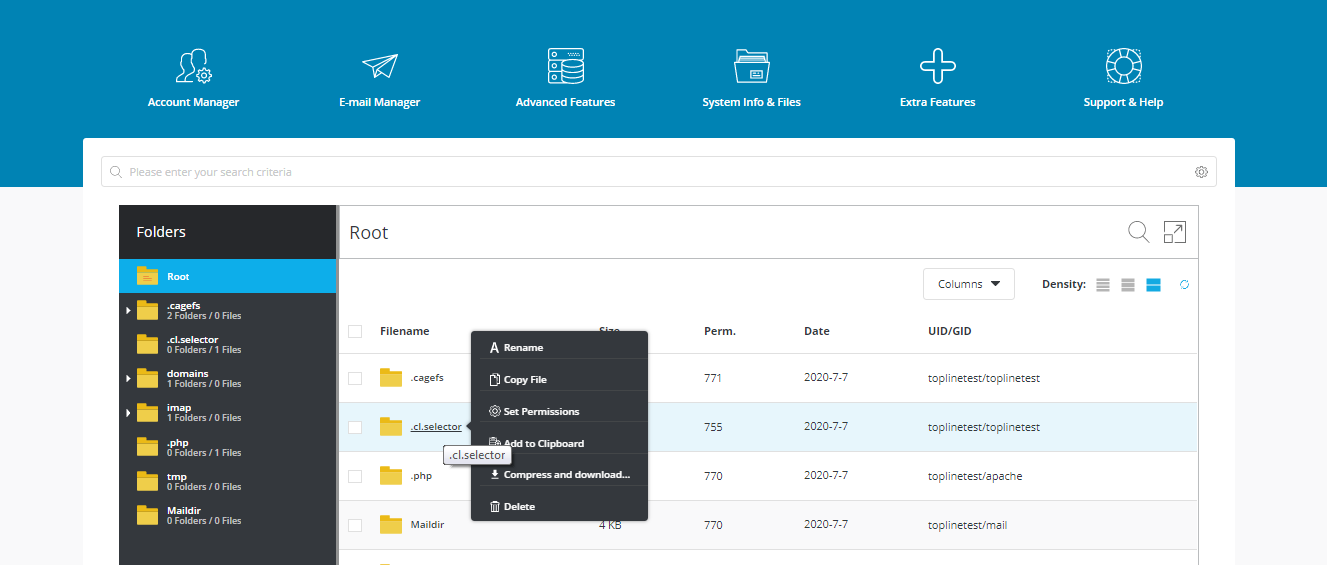Choose Copy File from context menu
The width and height of the screenshot is (1327, 565).
coord(560,379)
